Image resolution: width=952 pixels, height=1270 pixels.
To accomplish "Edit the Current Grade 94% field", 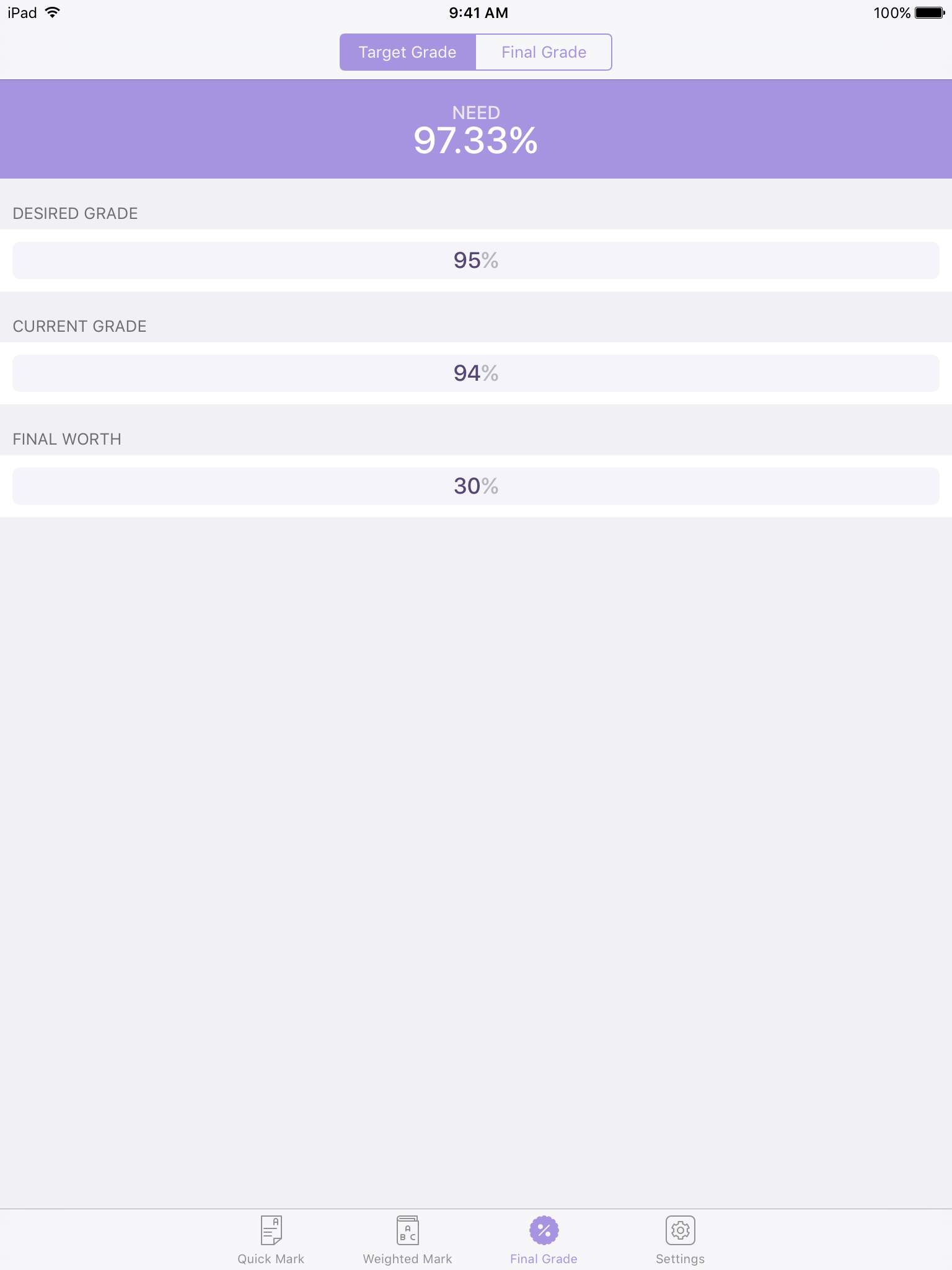I will coord(476,373).
